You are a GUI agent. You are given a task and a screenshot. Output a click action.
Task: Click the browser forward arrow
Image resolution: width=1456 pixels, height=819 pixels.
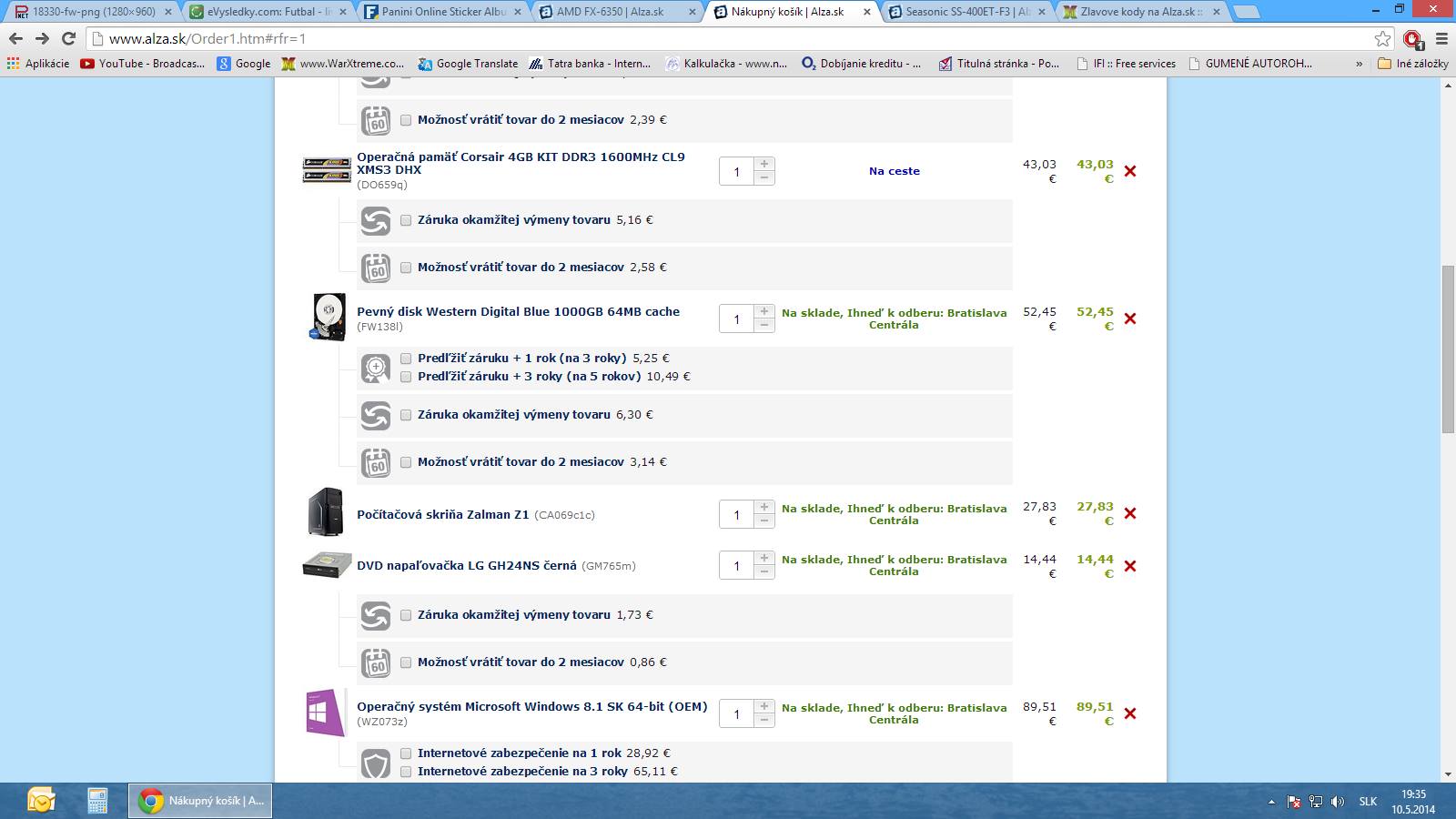42,38
